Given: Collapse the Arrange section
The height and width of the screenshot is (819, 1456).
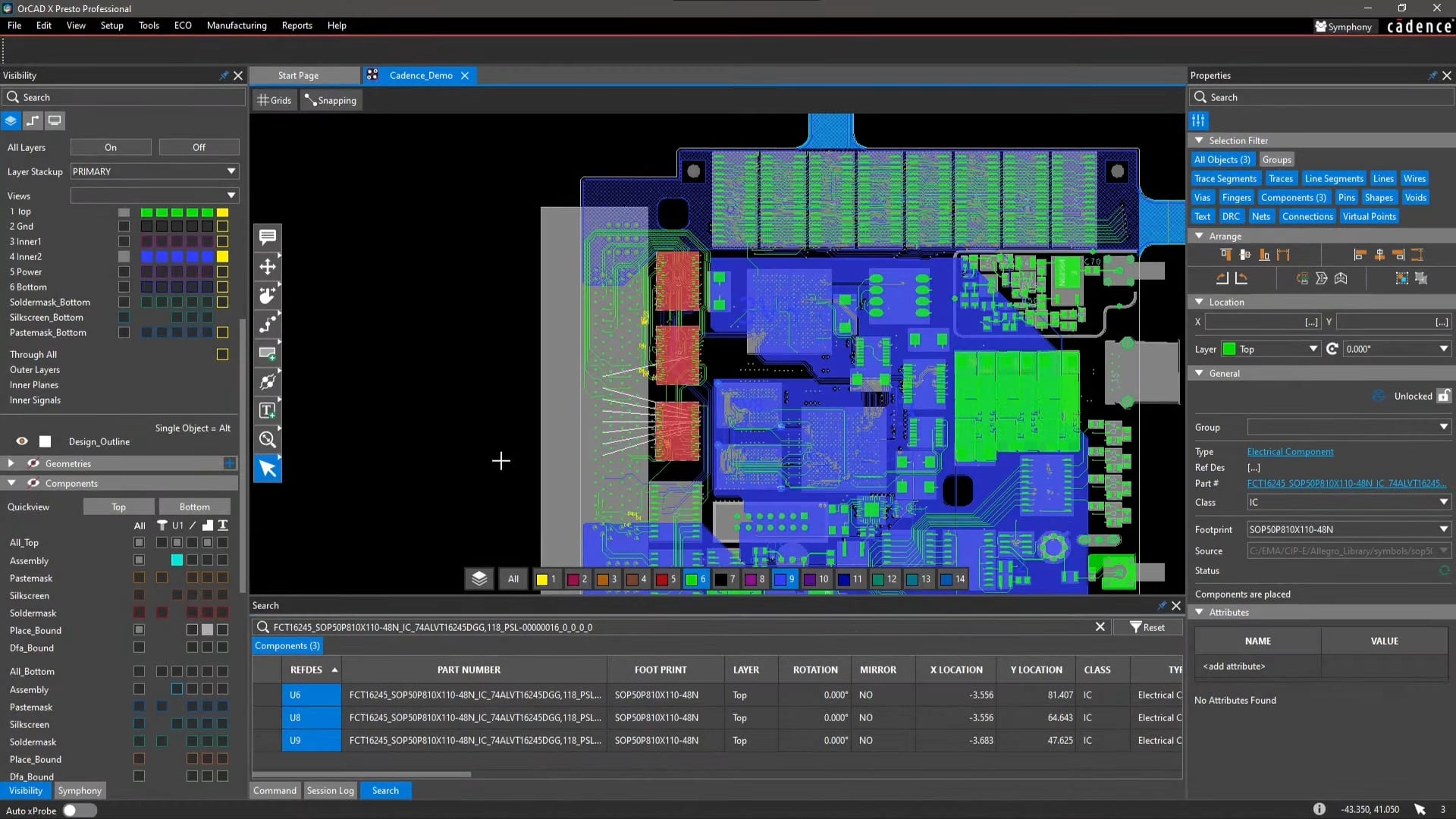Looking at the screenshot, I should pyautogui.click(x=1199, y=236).
